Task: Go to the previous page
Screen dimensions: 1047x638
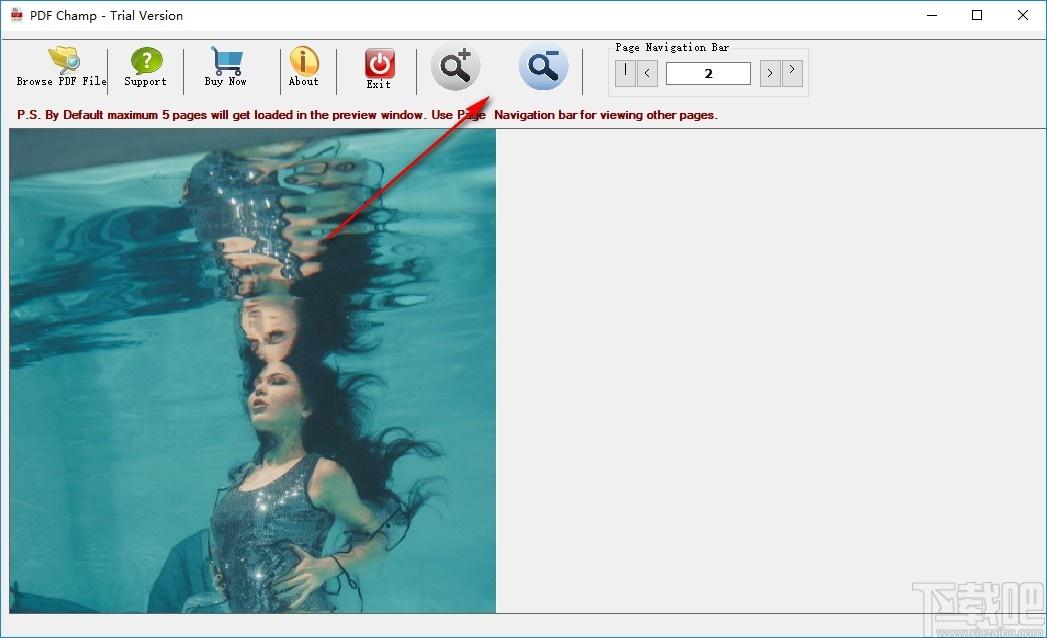Action: 647,73
